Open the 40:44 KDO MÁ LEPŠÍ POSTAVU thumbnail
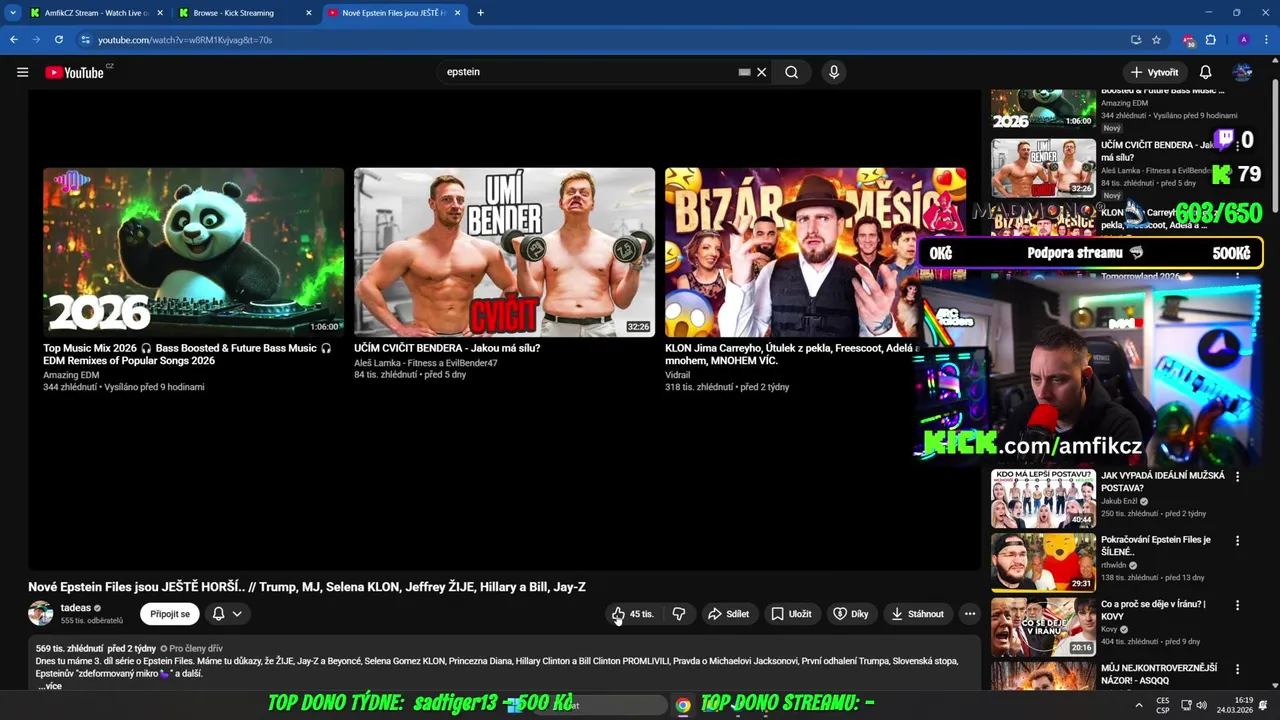 [1043, 498]
